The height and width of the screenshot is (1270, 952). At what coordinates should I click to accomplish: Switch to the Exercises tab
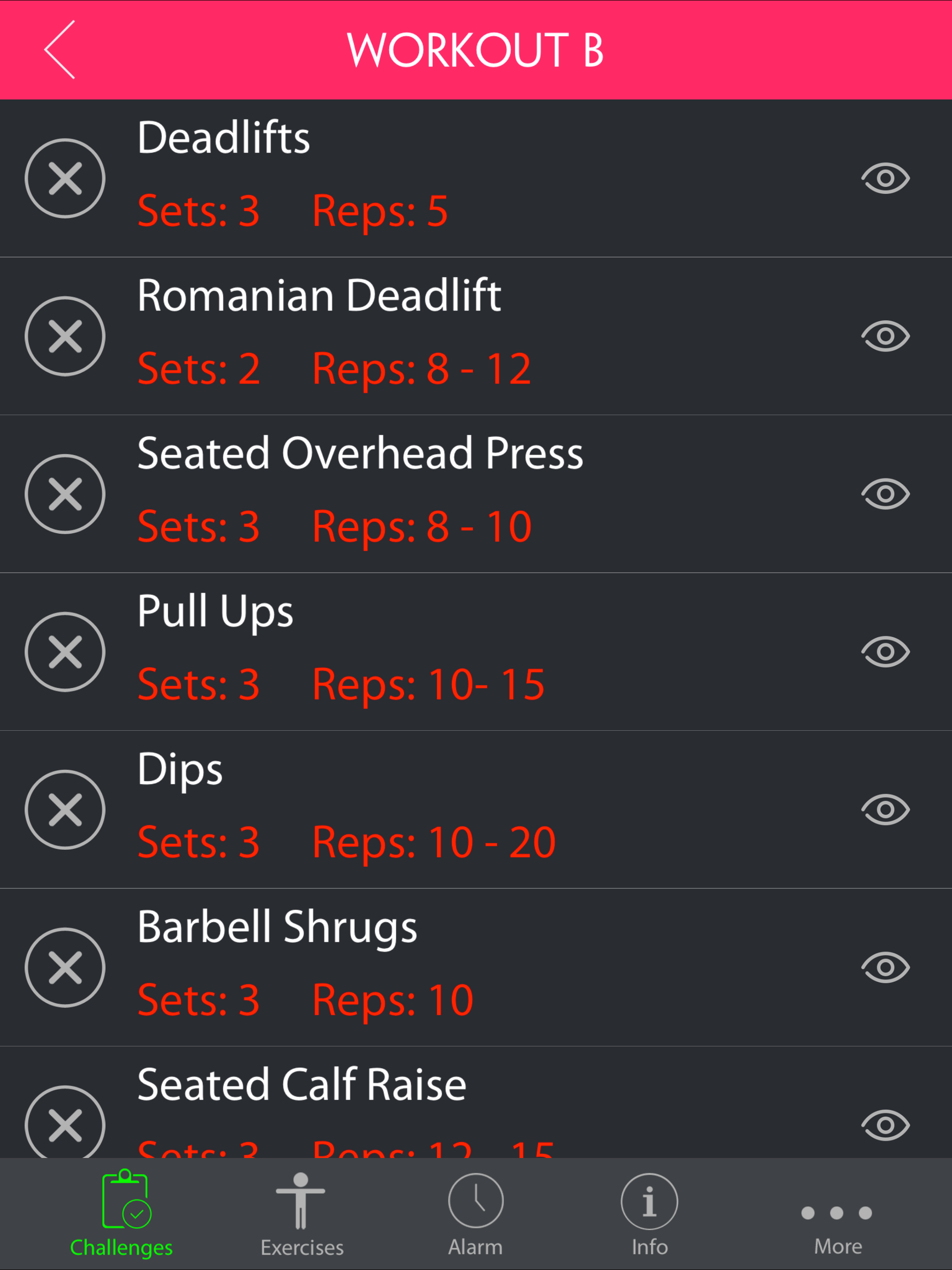302,1214
